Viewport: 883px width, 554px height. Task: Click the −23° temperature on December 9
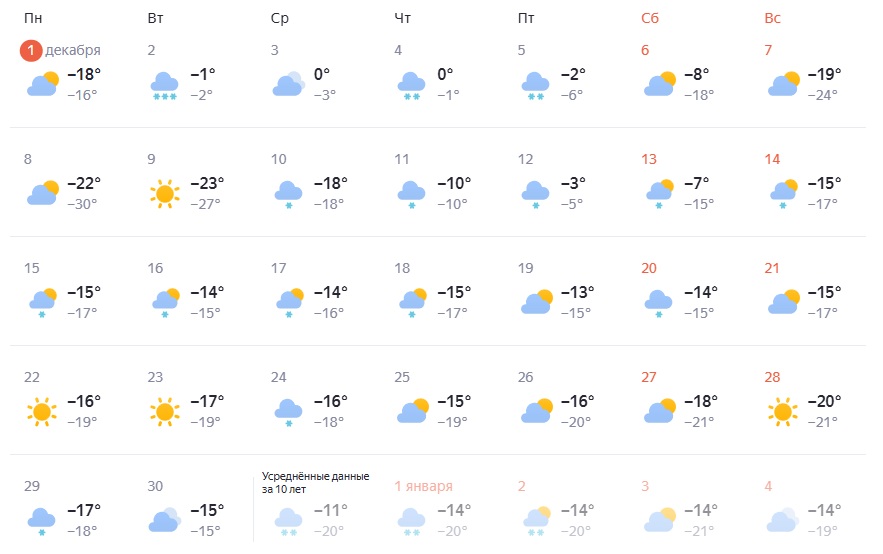[208, 184]
